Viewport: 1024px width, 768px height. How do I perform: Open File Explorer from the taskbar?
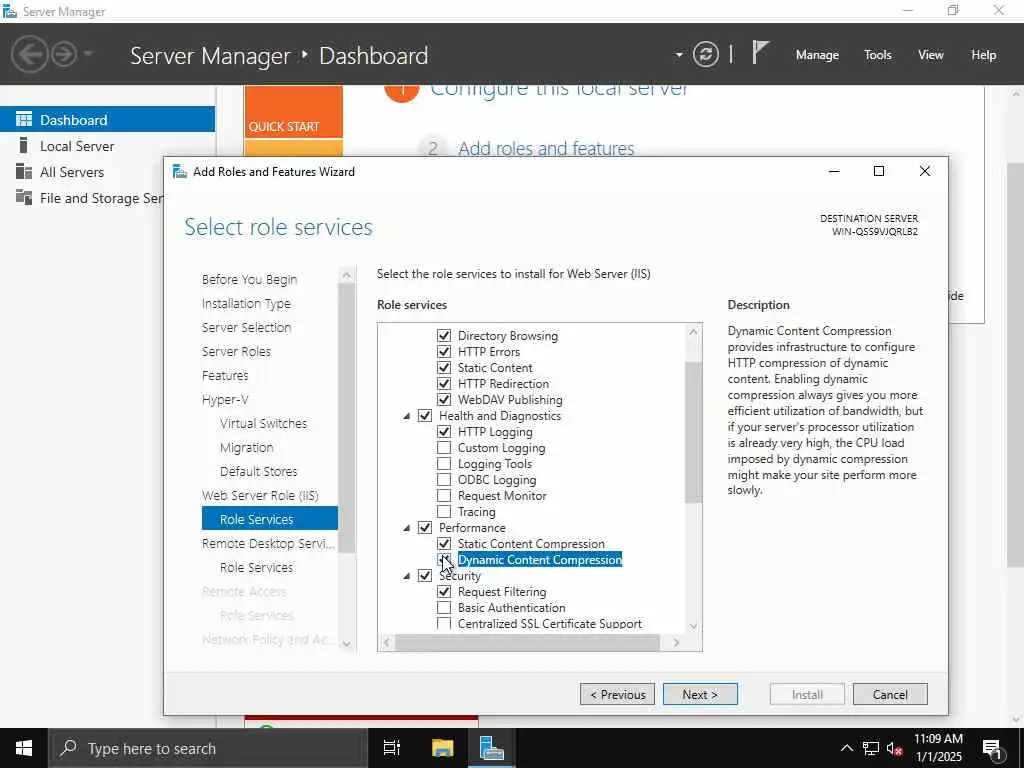pos(442,748)
